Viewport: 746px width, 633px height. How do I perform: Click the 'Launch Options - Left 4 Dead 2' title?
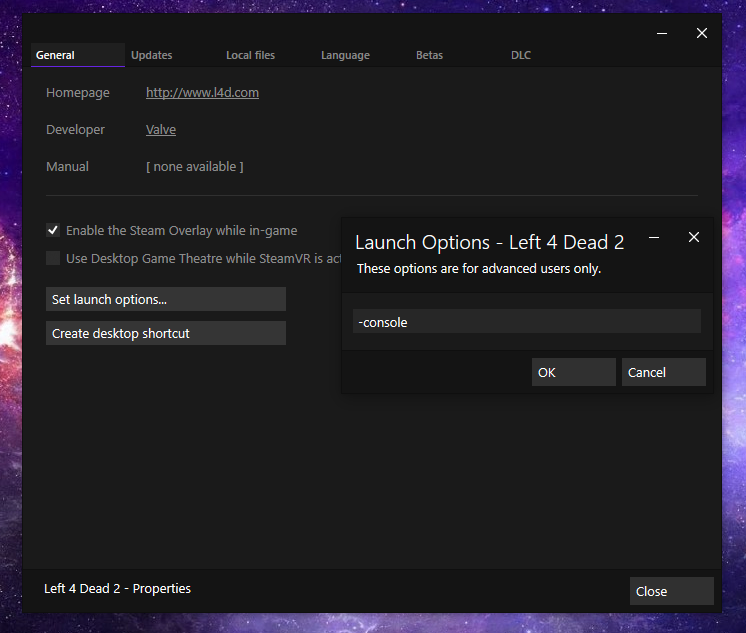click(490, 242)
